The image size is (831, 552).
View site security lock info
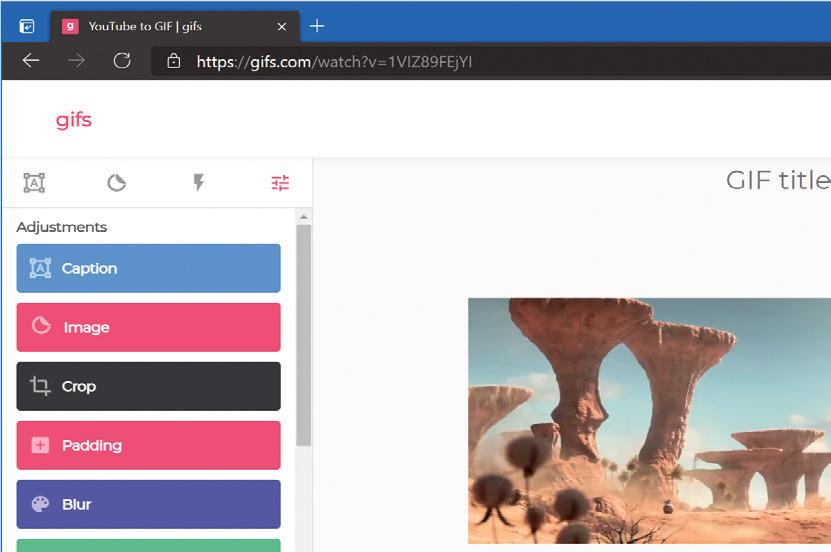coord(174,61)
